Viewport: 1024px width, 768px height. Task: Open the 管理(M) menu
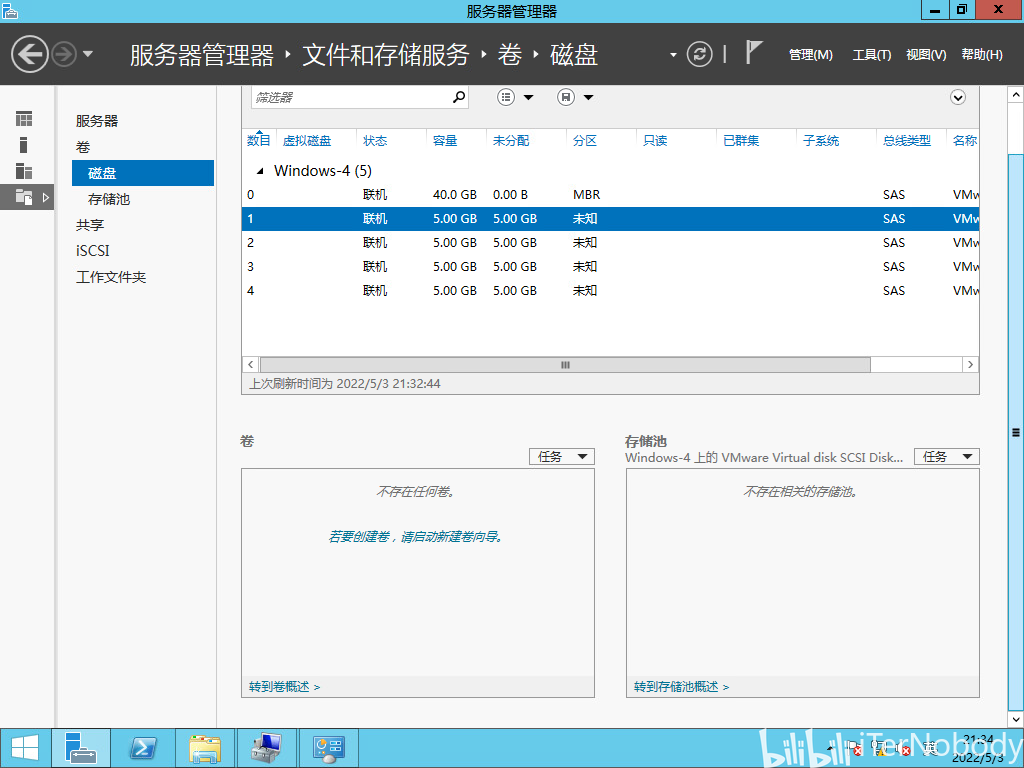(810, 55)
